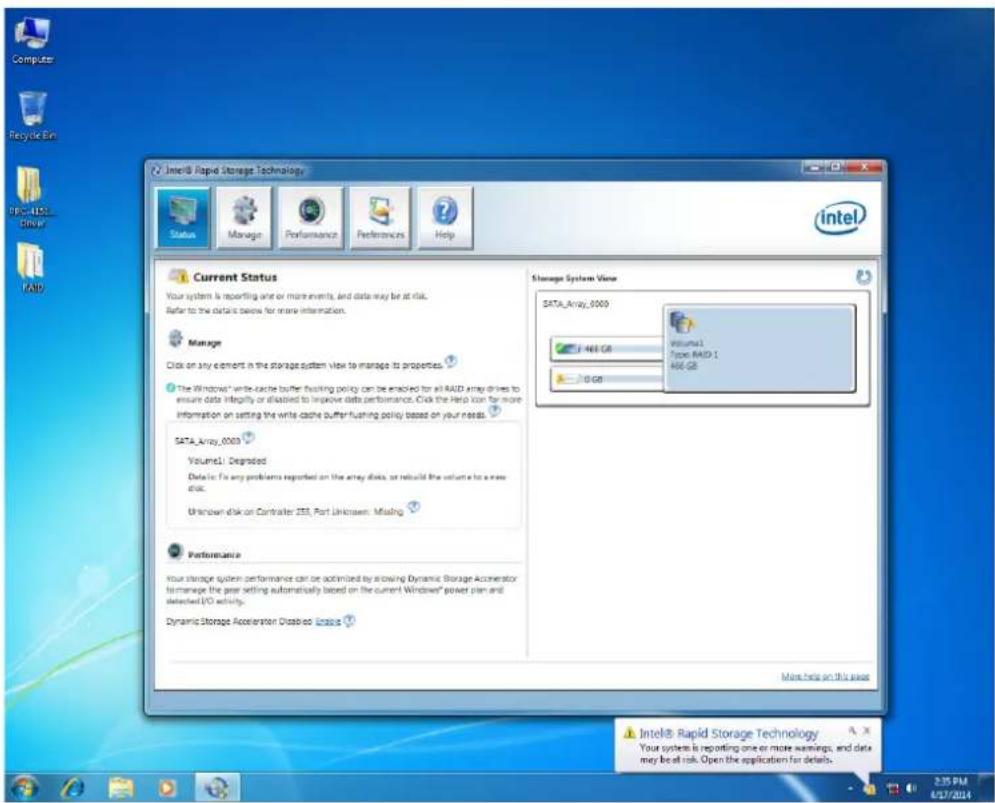Open options wrench in the notification balloon

(x=852, y=731)
